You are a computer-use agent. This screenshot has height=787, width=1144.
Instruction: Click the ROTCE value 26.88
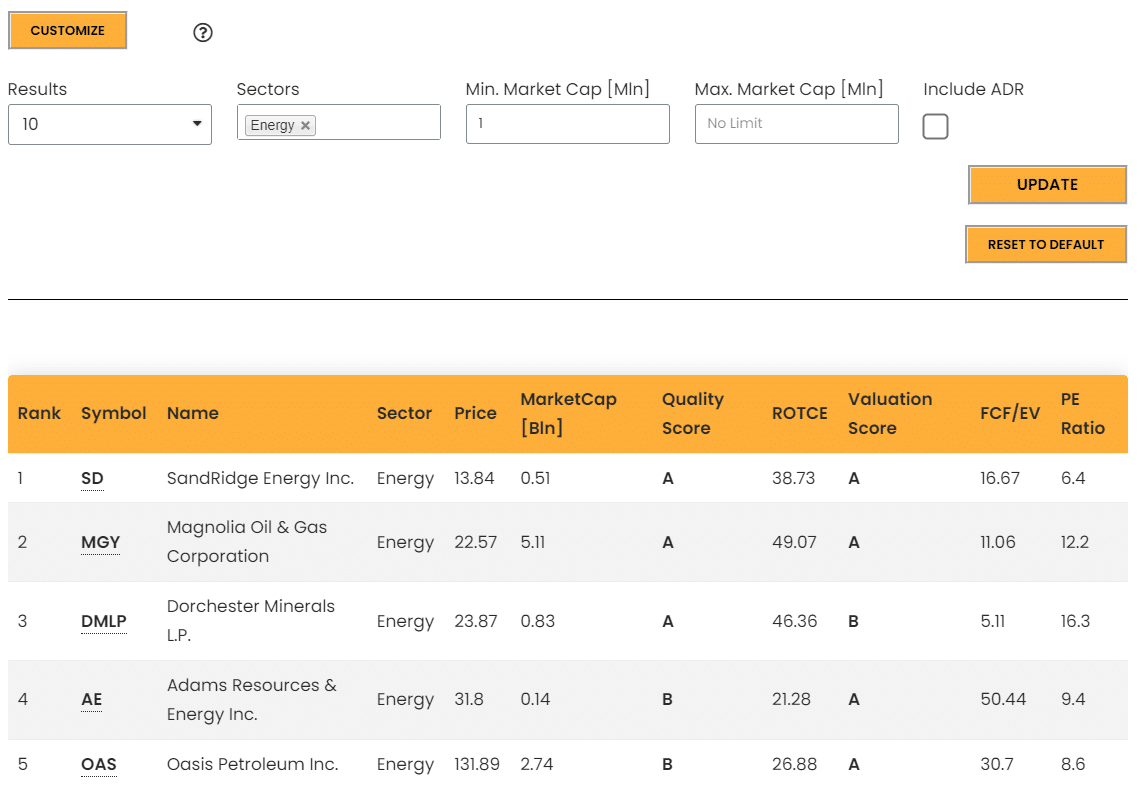(x=795, y=764)
